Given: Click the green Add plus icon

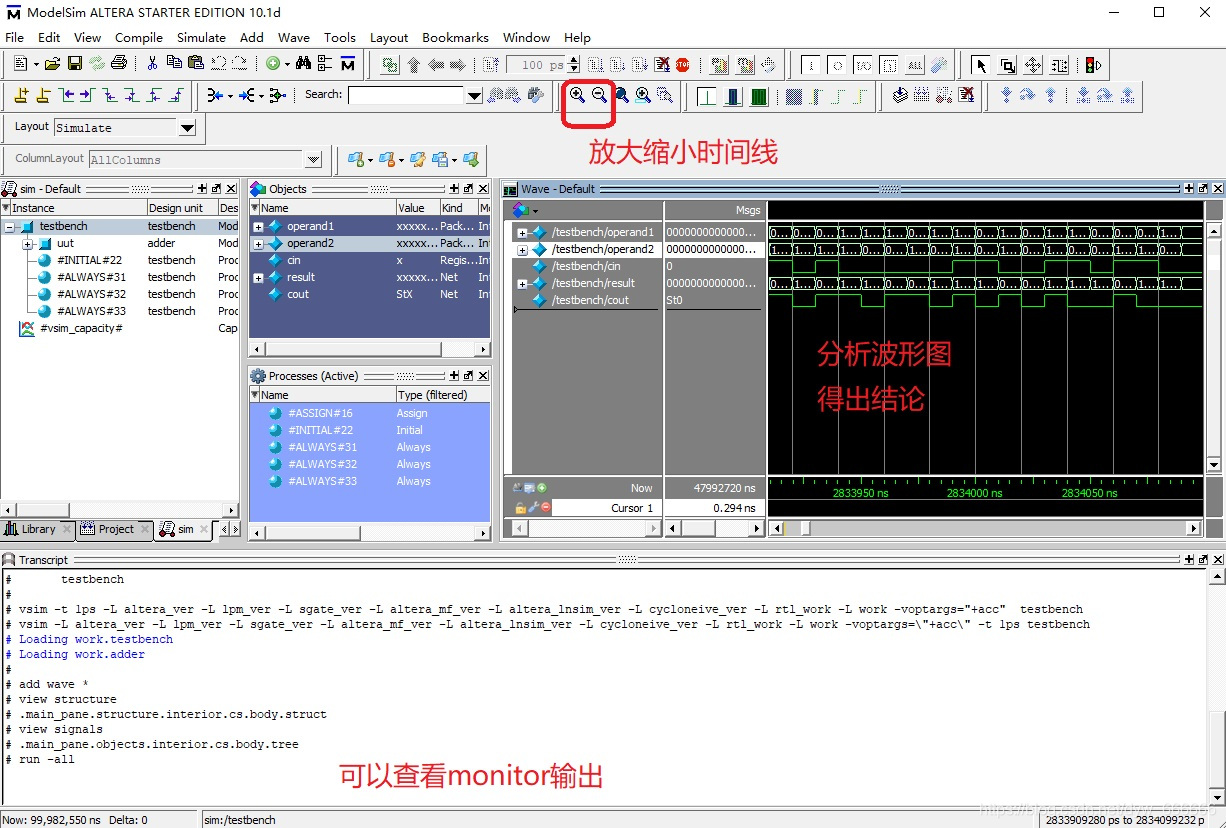Looking at the screenshot, I should coord(273,64).
